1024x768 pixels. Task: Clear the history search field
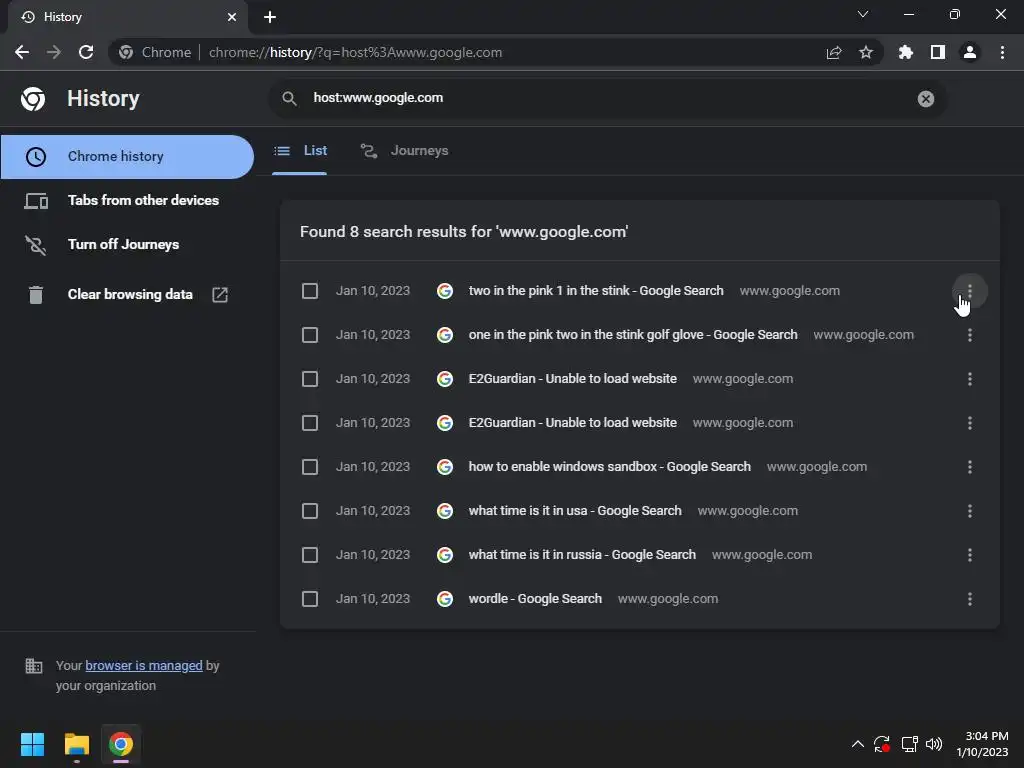926,98
